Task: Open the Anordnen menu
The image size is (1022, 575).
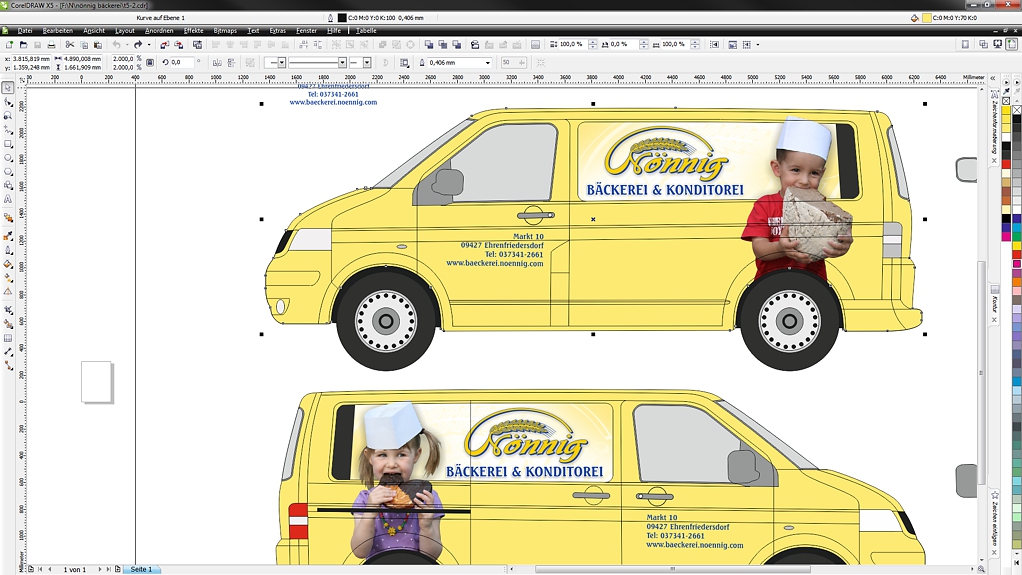Action: (x=159, y=31)
